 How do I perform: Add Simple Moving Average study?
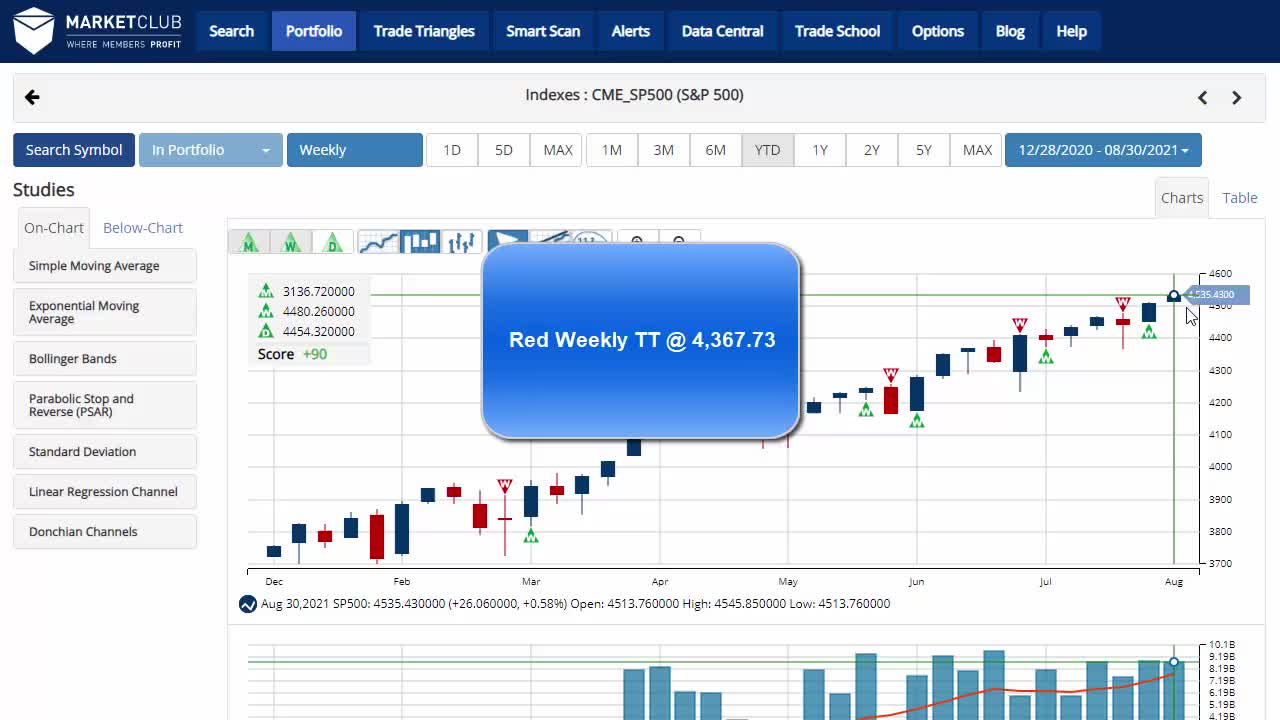point(105,266)
